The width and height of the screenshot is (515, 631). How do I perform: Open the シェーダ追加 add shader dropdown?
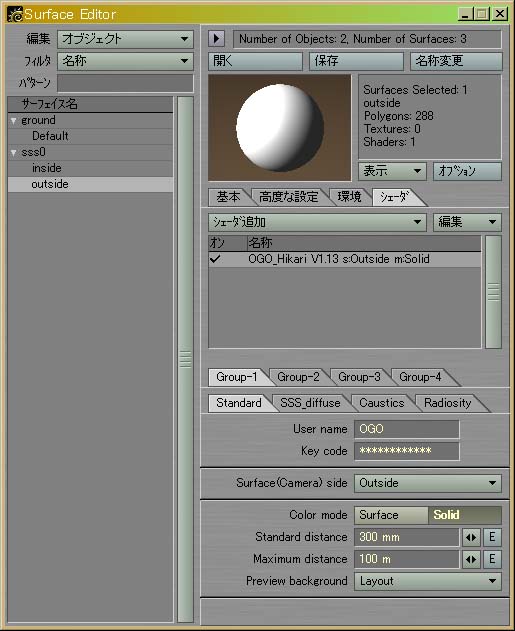click(x=317, y=222)
